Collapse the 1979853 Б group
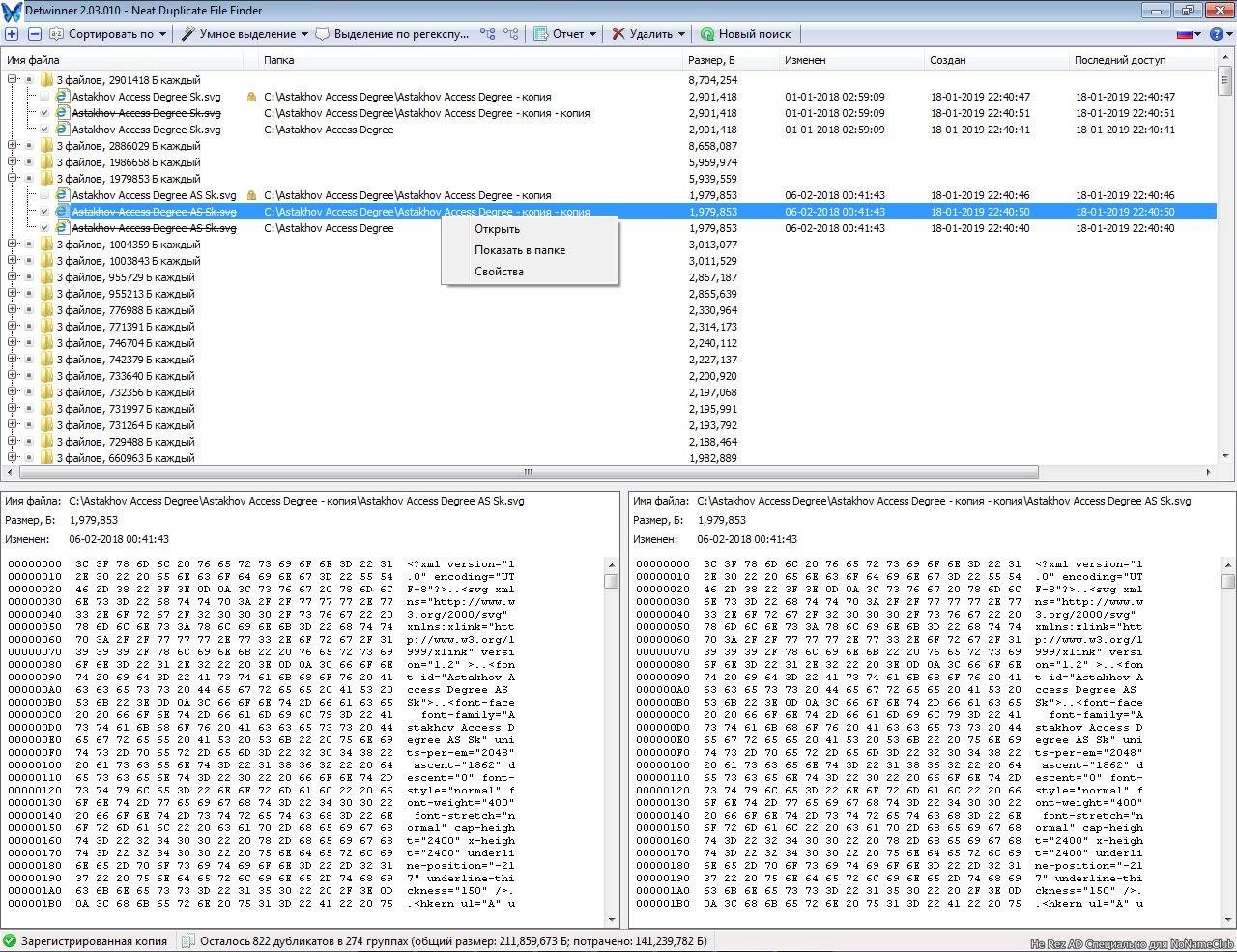This screenshot has width=1237, height=952. point(13,179)
